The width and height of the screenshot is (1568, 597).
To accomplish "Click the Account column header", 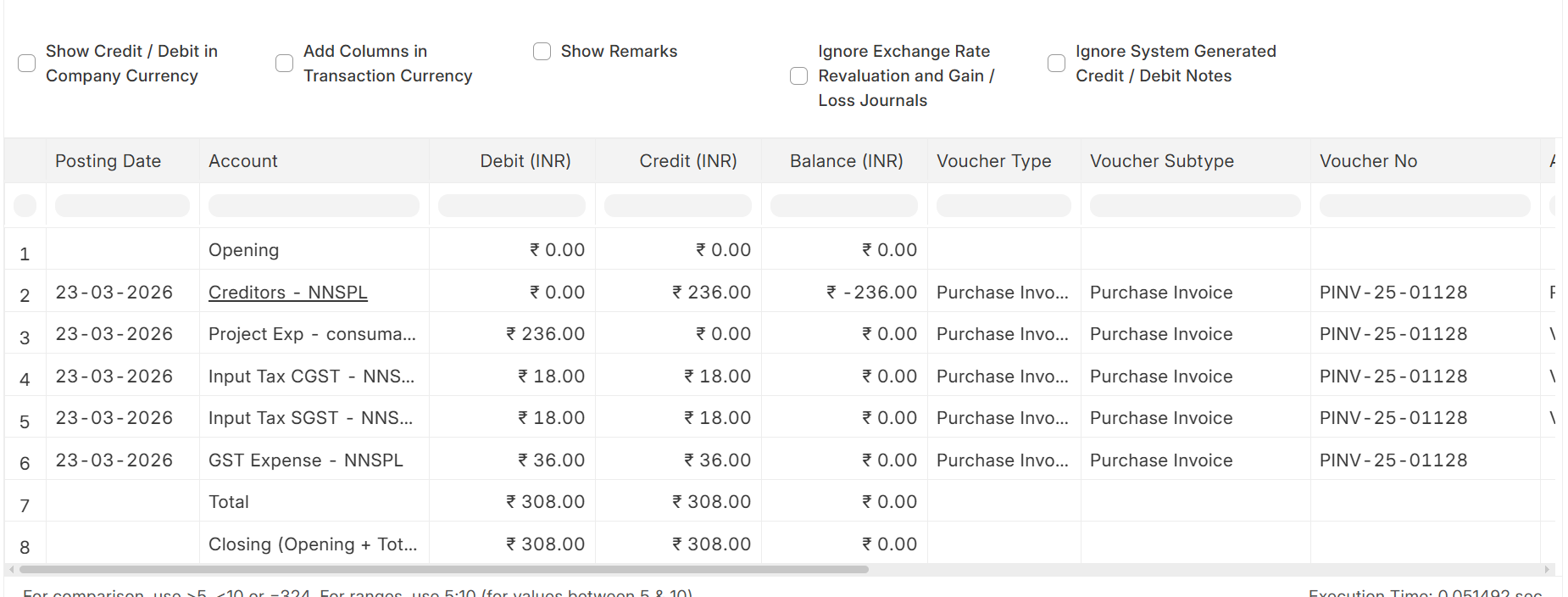I will point(243,161).
